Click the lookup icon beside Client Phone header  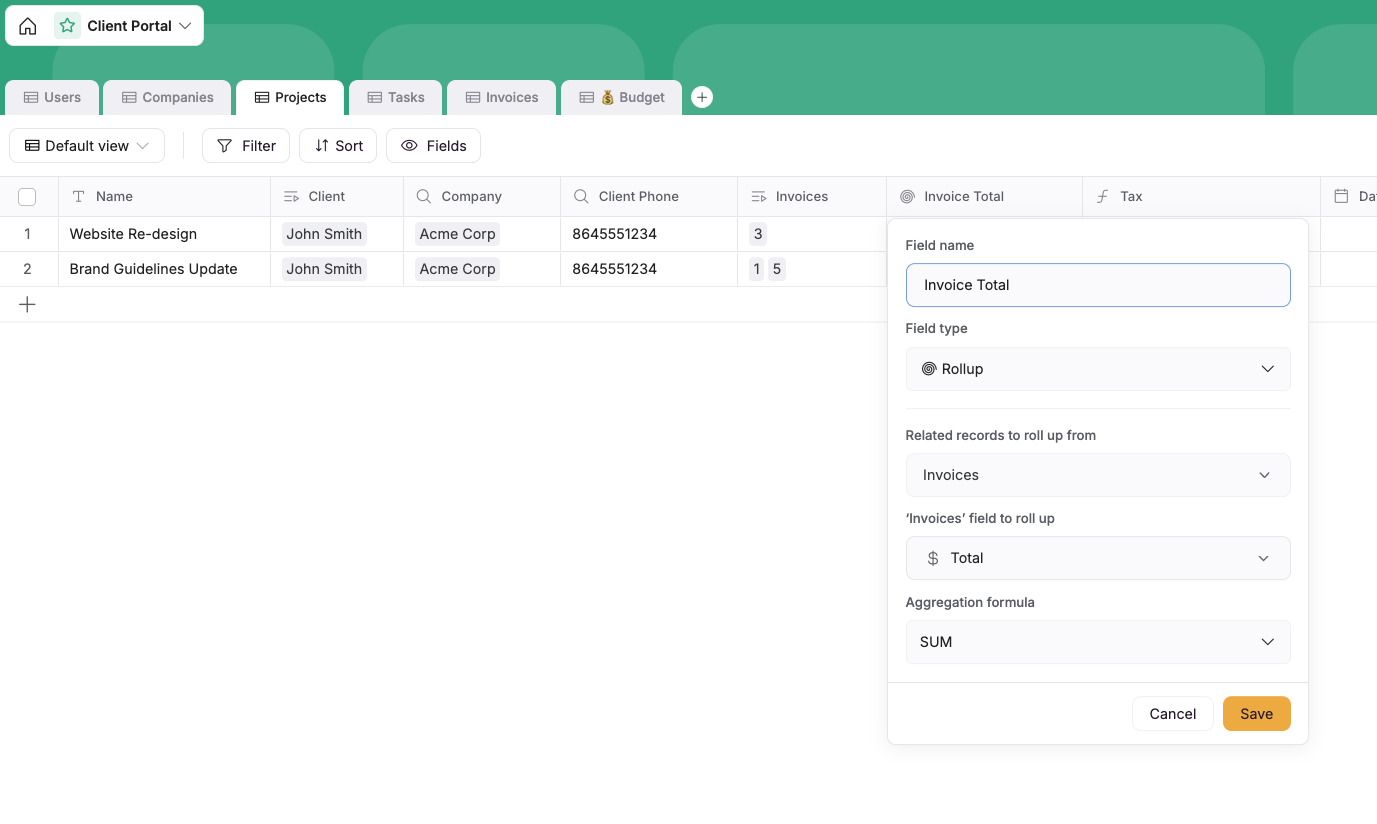coord(581,197)
